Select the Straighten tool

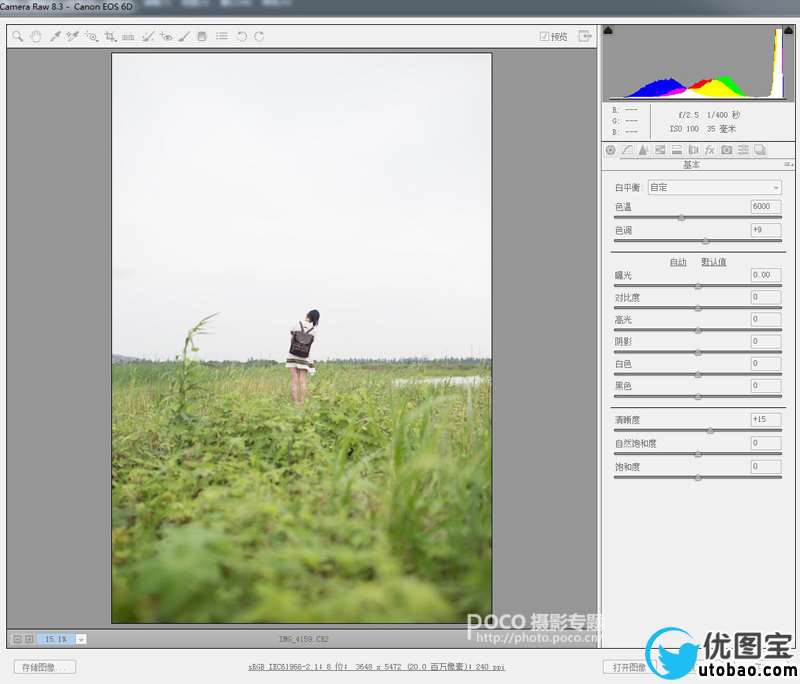[128, 36]
